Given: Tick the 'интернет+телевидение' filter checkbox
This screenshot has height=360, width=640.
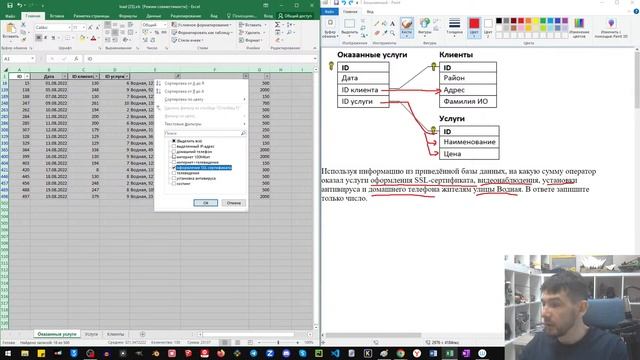Looking at the screenshot, I should (x=174, y=162).
